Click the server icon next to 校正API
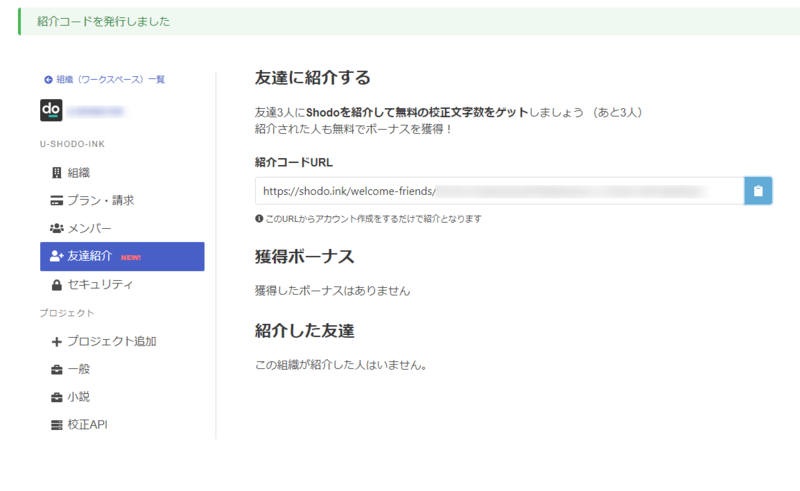Screen dimensions: 800x491 pos(57,425)
